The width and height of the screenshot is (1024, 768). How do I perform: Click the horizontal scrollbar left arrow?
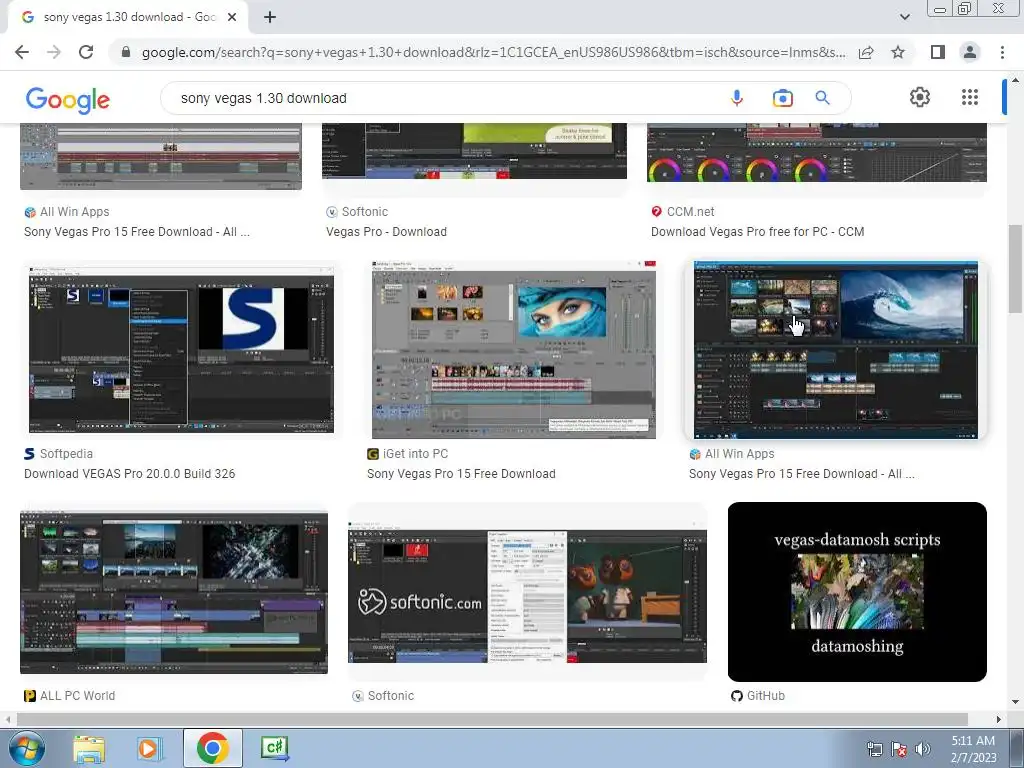(x=8, y=720)
